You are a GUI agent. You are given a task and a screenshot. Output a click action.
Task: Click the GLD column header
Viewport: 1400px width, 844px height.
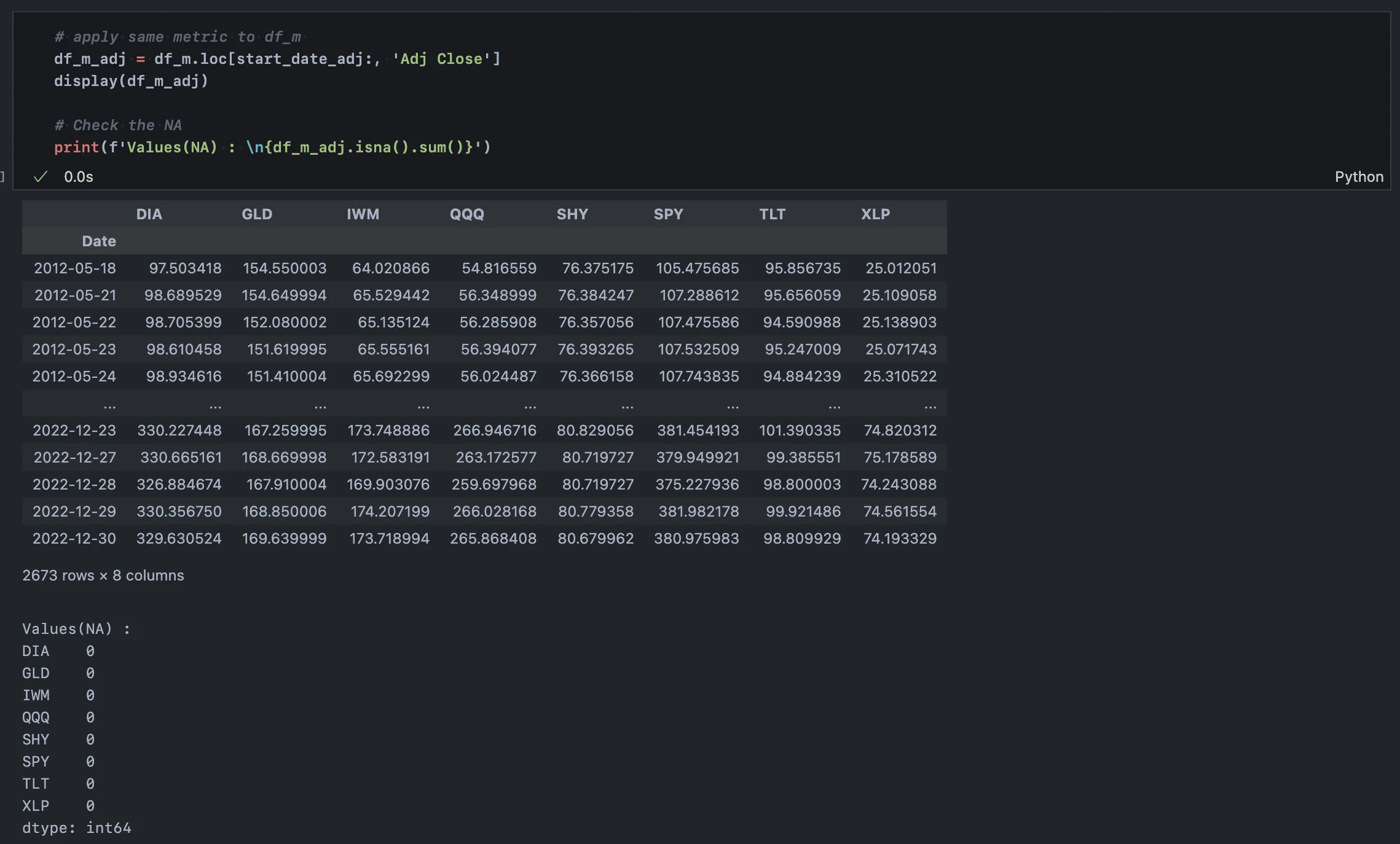pos(257,214)
